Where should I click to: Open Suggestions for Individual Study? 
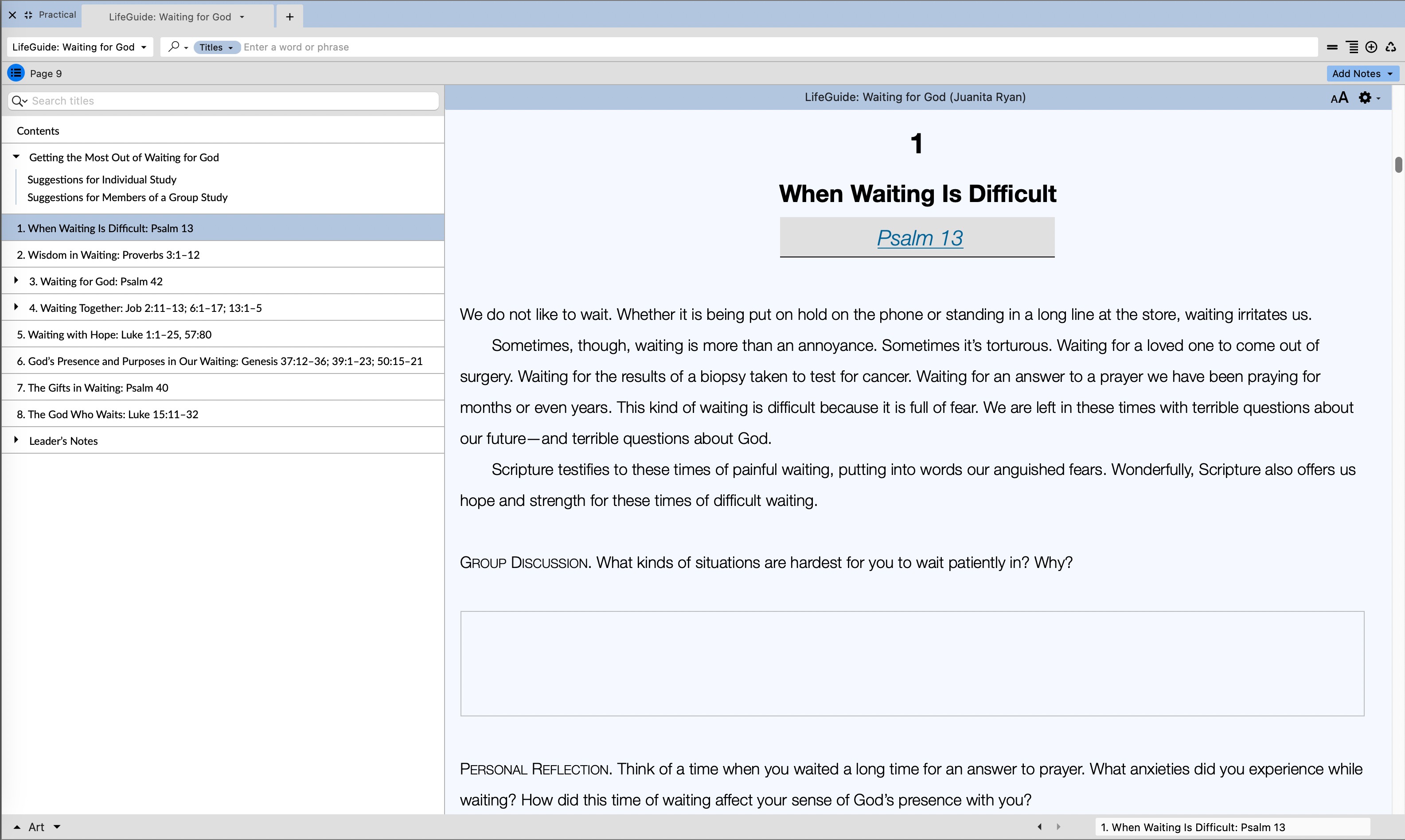click(x=102, y=179)
